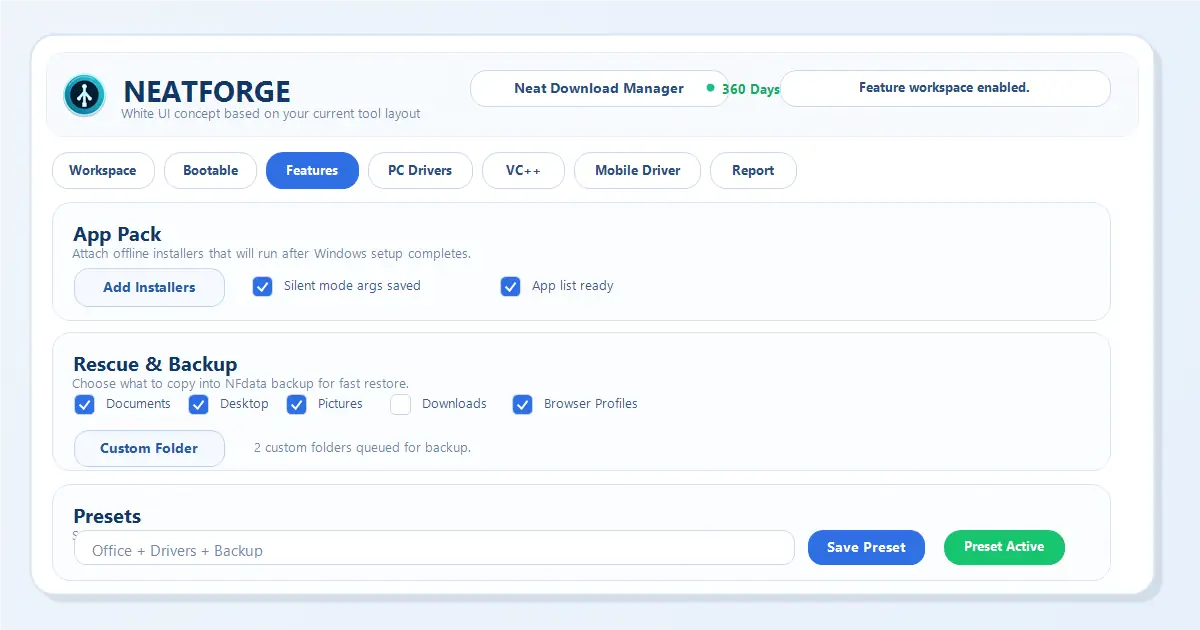
Task: Select the Features tab
Action: [312, 171]
